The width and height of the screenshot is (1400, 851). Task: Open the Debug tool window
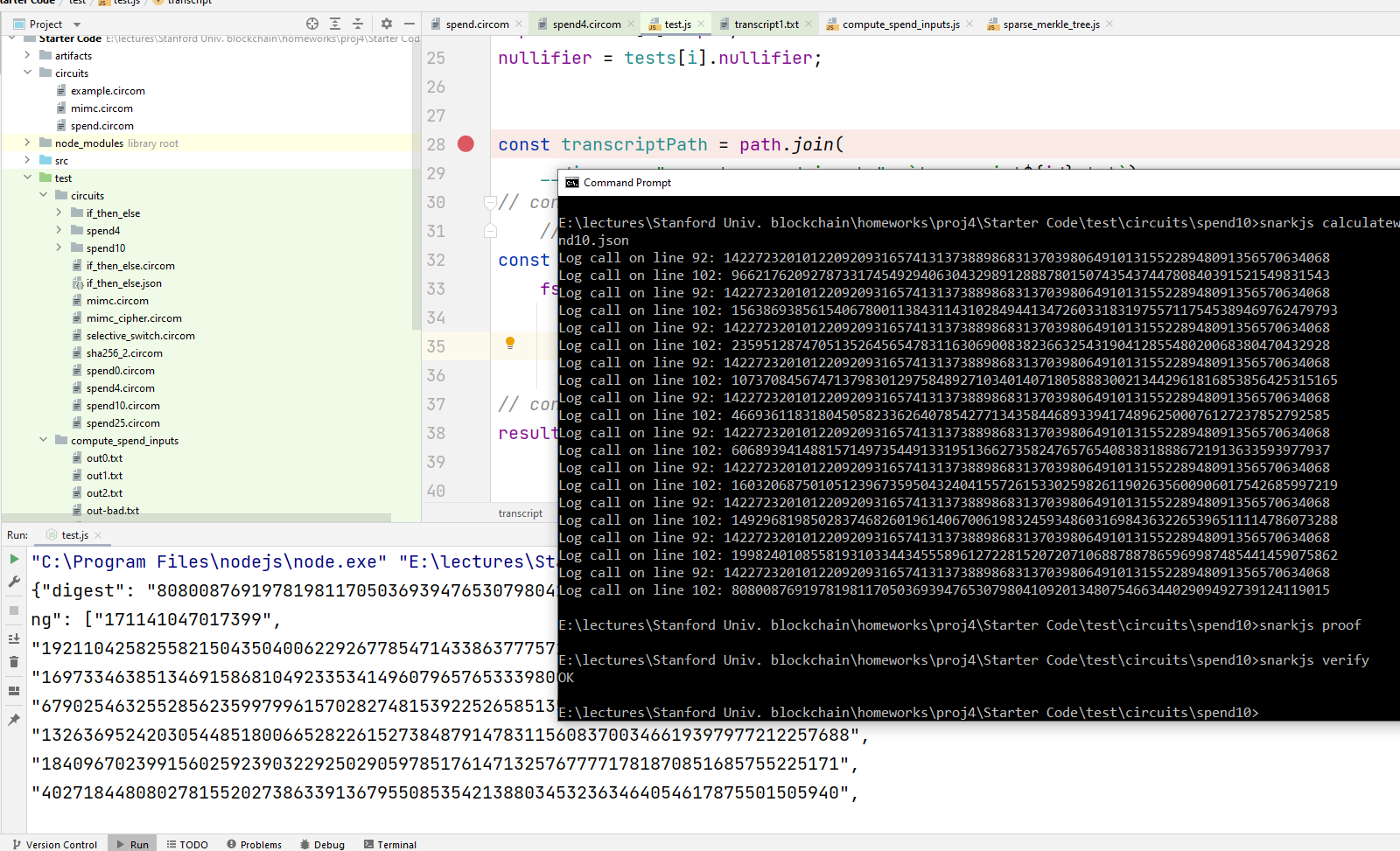click(322, 844)
